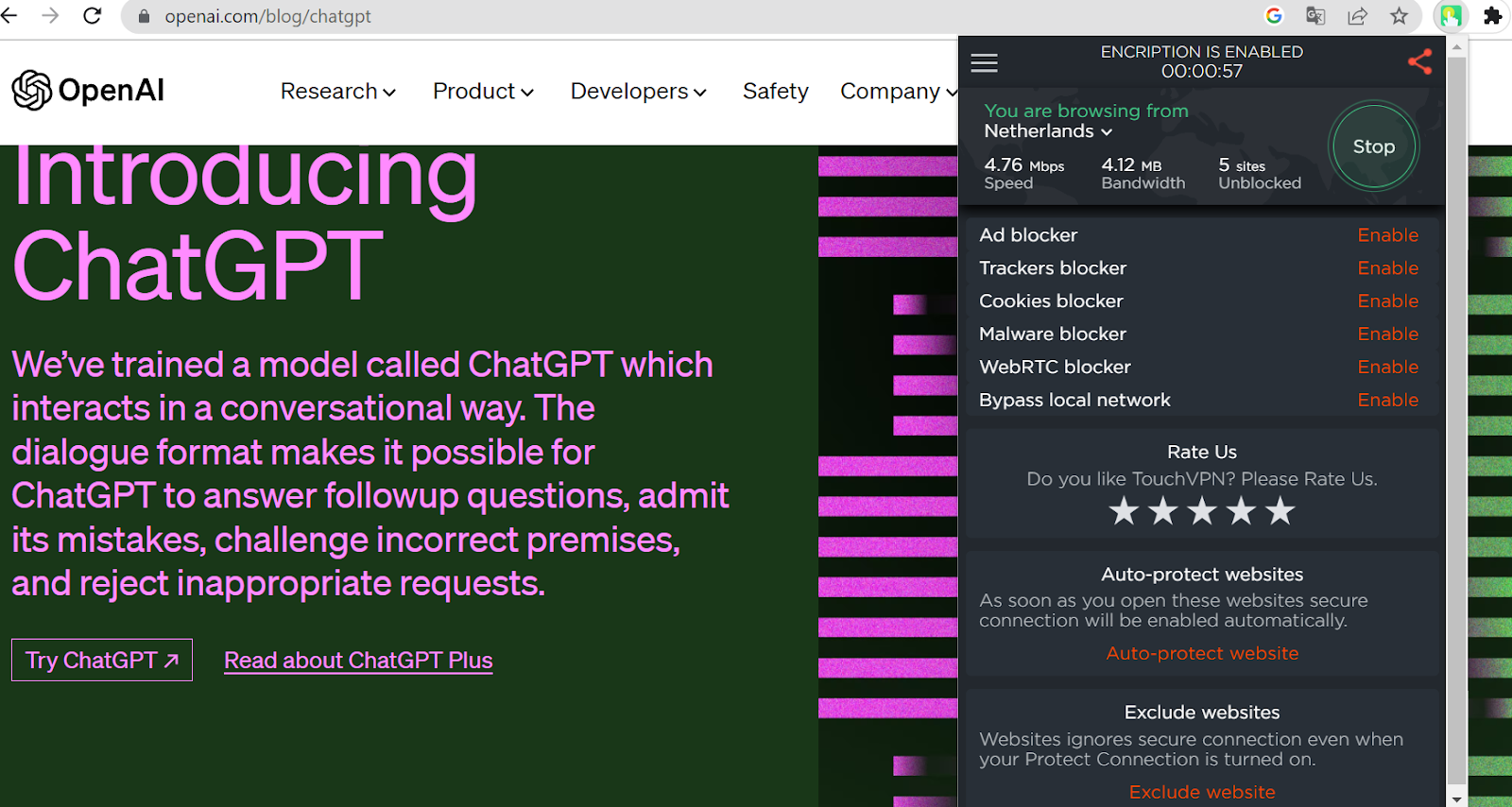Reload the page

point(93,16)
